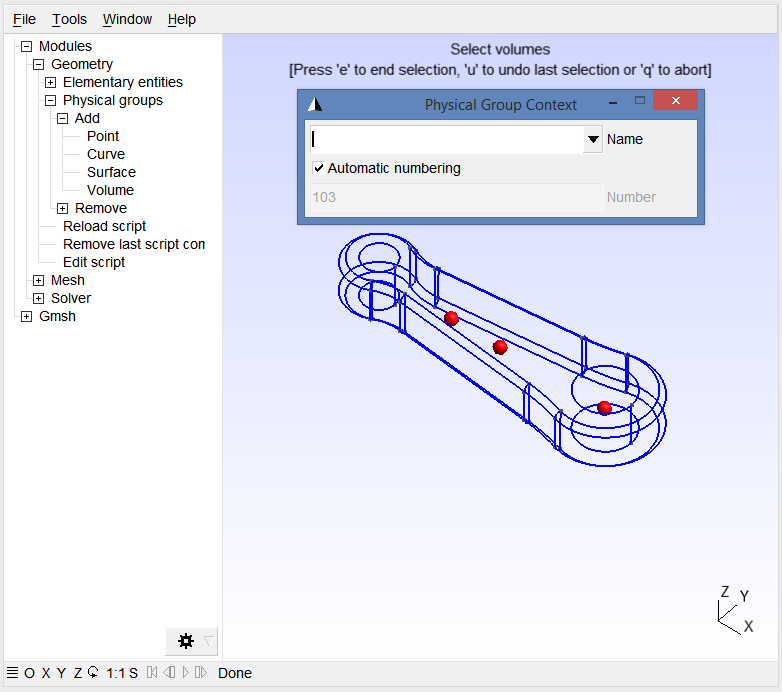Close the Physical Group Context dialog
Screen dimensions: 782x692
click(x=675, y=100)
